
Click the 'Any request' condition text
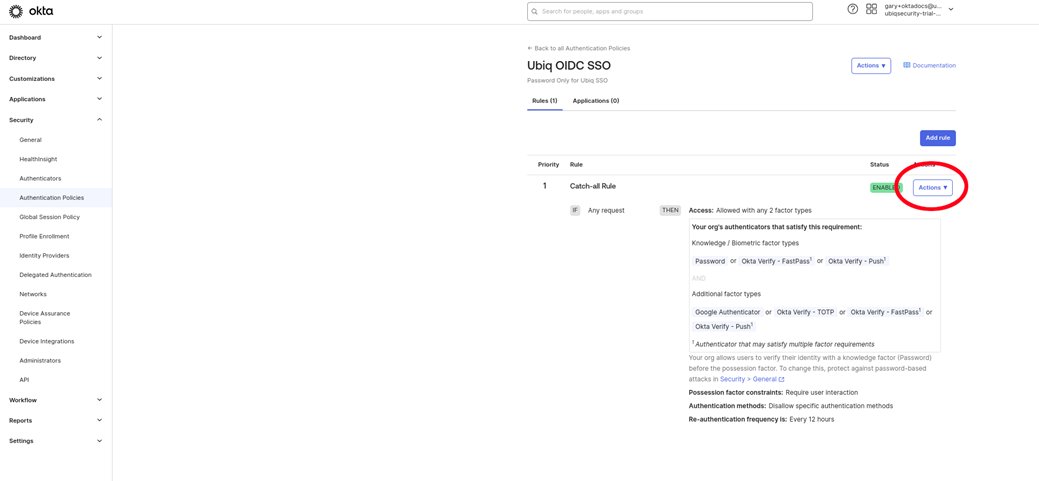click(x=606, y=211)
